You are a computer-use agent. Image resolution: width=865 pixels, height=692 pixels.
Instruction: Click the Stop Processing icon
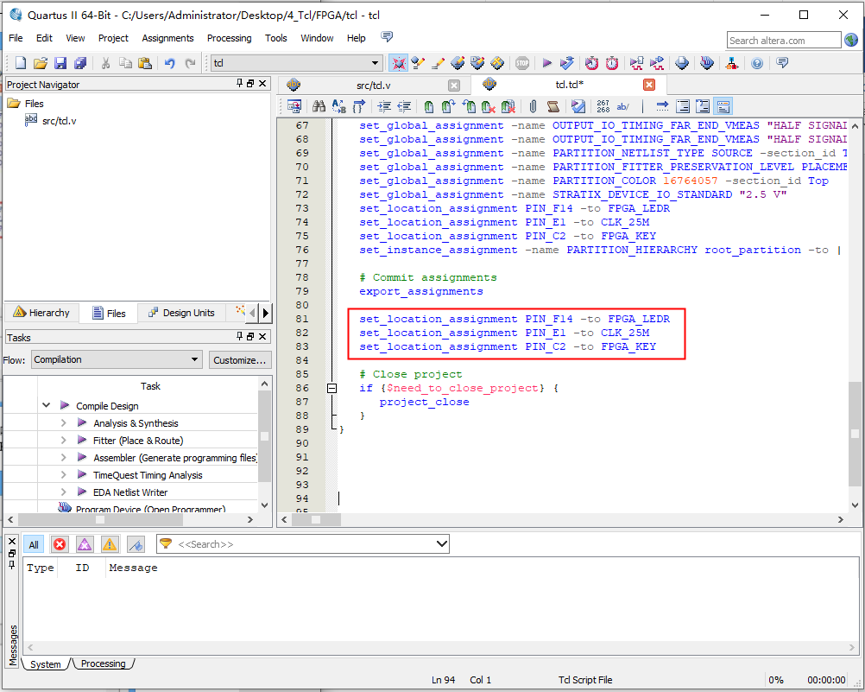coord(522,63)
